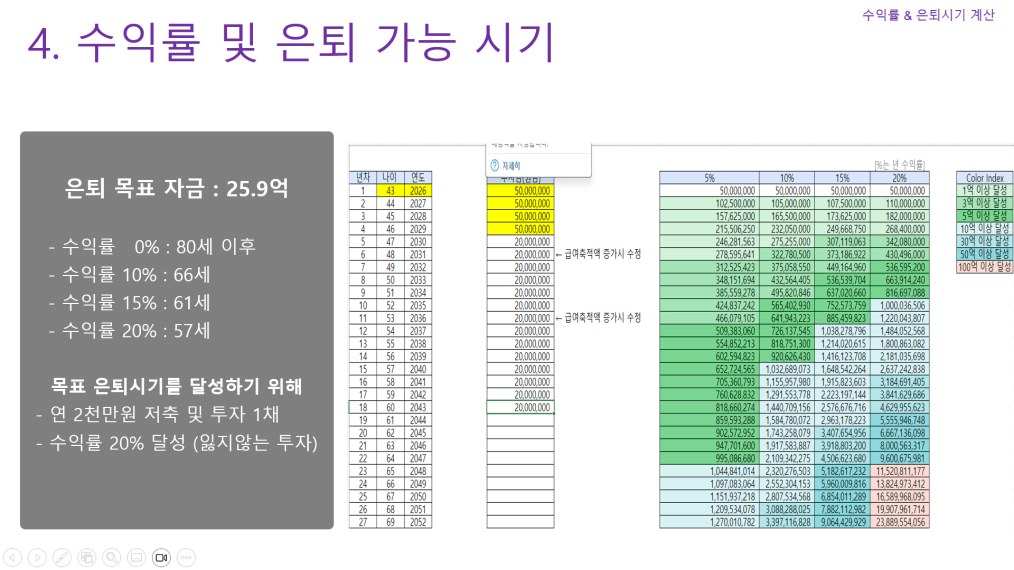This screenshot has width=1014, height=570.
Task: Select the age cell '57'
Action: pyautogui.click(x=390, y=369)
